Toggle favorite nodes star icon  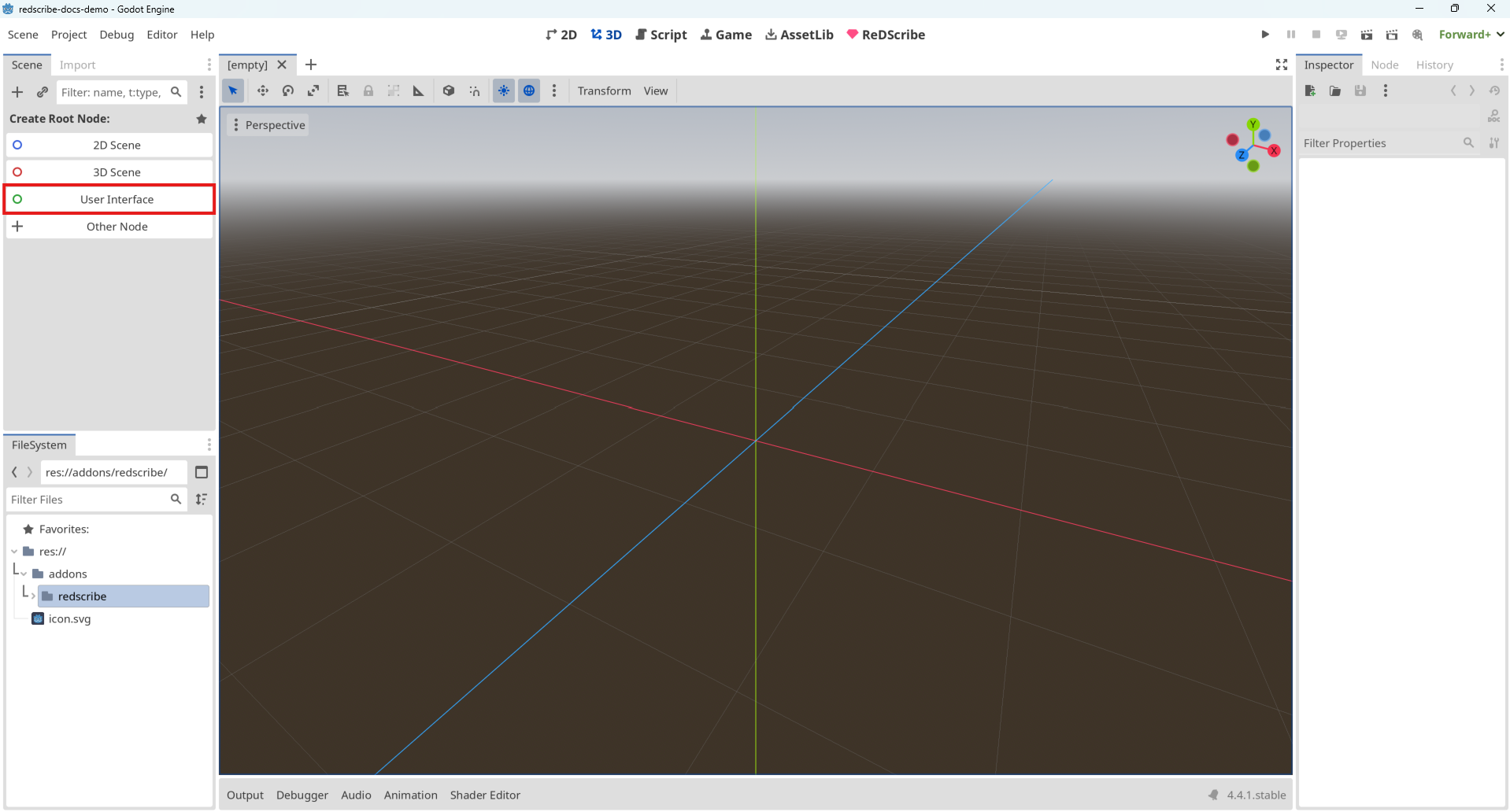[x=202, y=119]
